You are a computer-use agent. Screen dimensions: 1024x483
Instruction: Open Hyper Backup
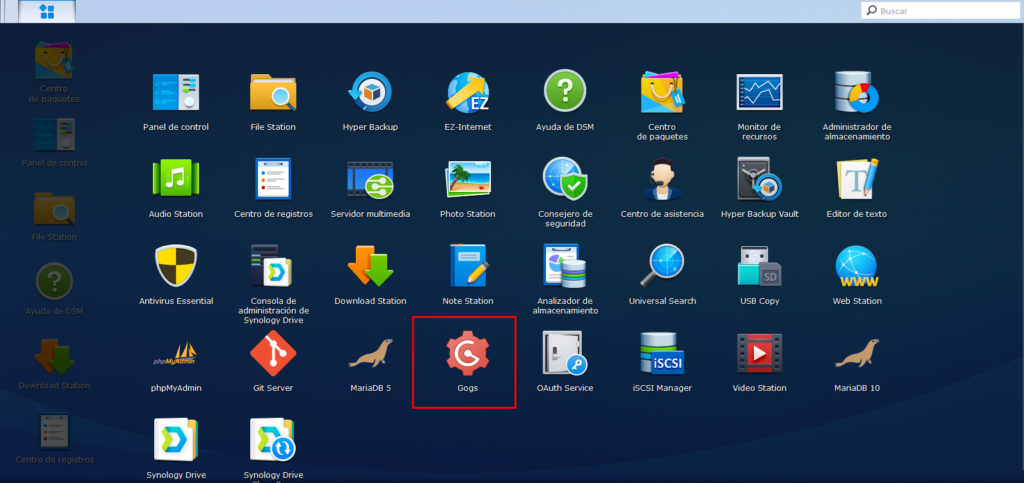(370, 92)
